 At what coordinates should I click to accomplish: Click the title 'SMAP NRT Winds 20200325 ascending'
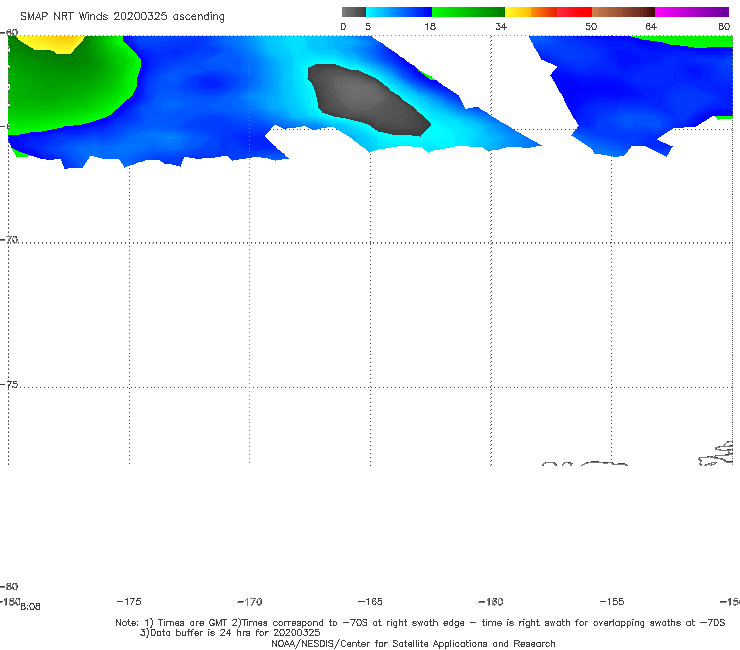pos(122,16)
